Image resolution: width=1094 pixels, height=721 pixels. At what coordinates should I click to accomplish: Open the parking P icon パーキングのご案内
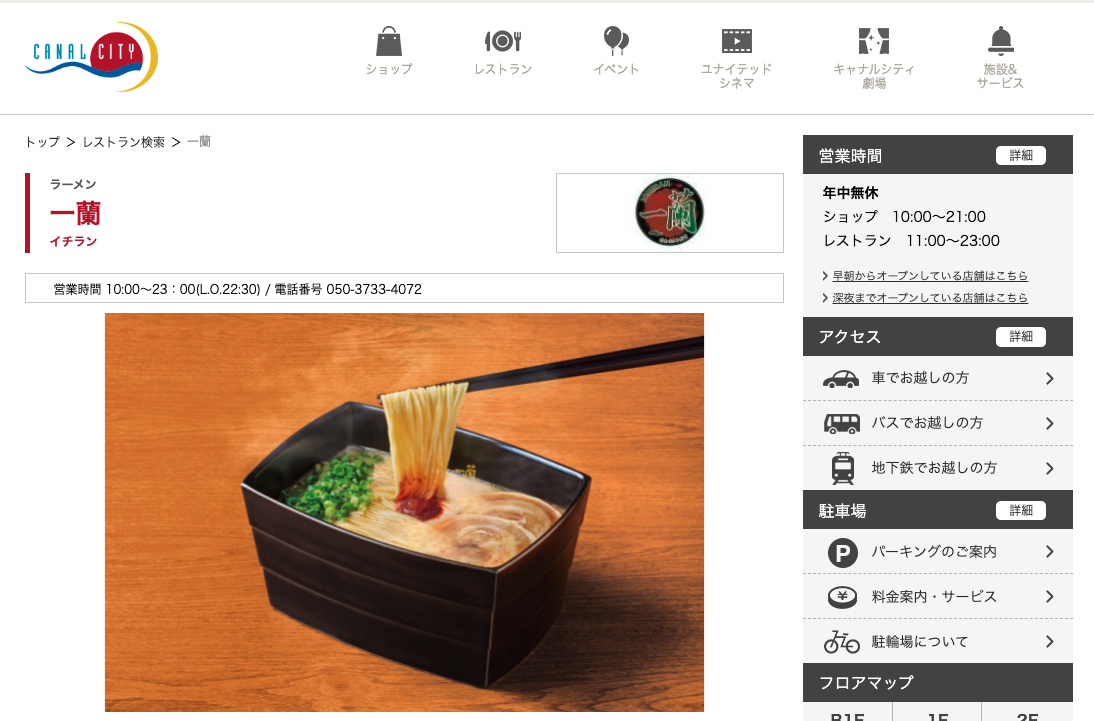tap(842, 553)
